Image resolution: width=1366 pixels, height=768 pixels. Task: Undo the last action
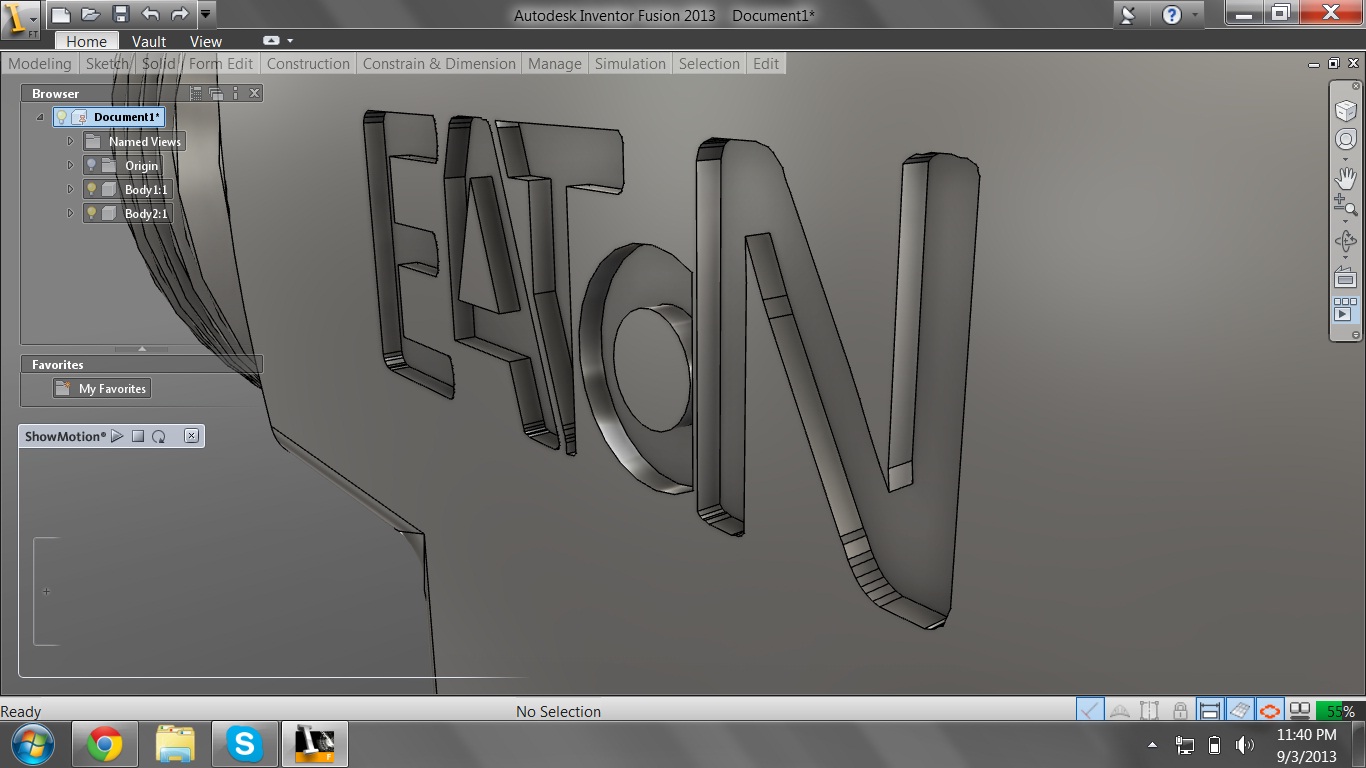(x=150, y=14)
